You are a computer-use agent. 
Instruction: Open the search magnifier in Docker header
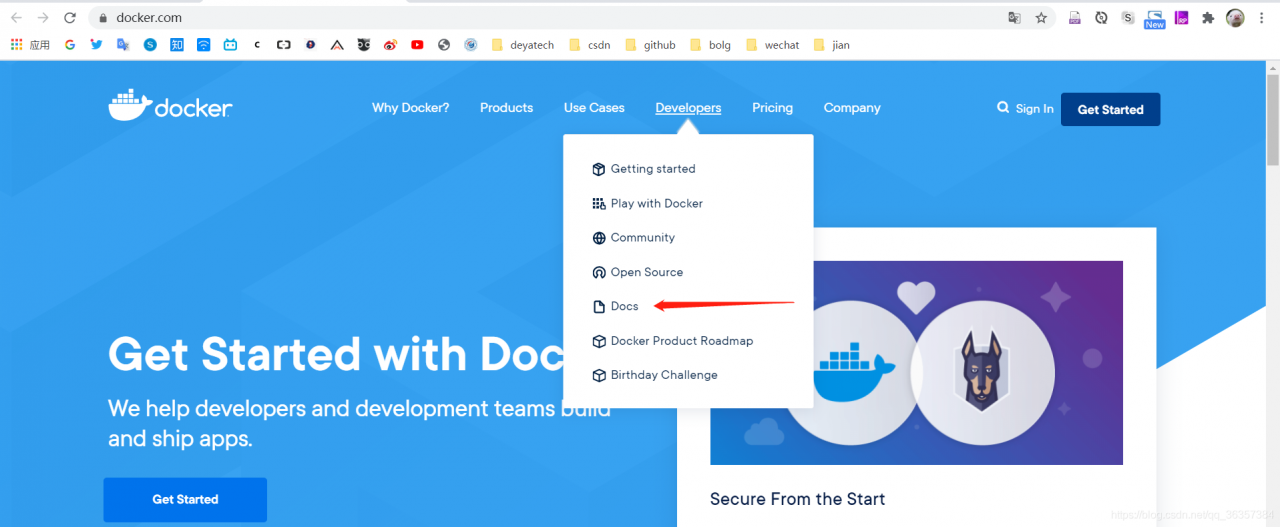[1003, 107]
